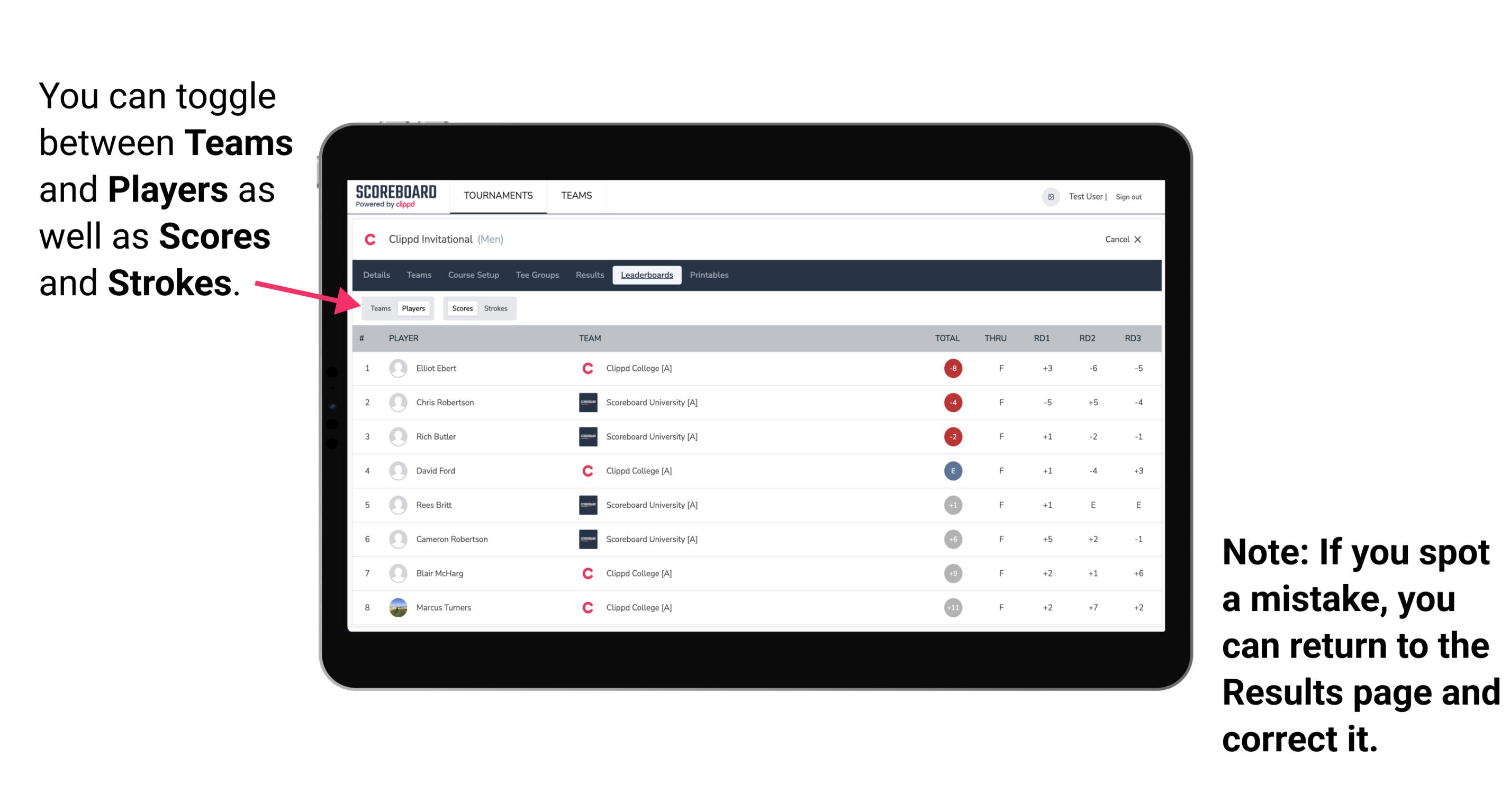Navigate to the Printables section
Screen dimensions: 1510x812
point(710,275)
